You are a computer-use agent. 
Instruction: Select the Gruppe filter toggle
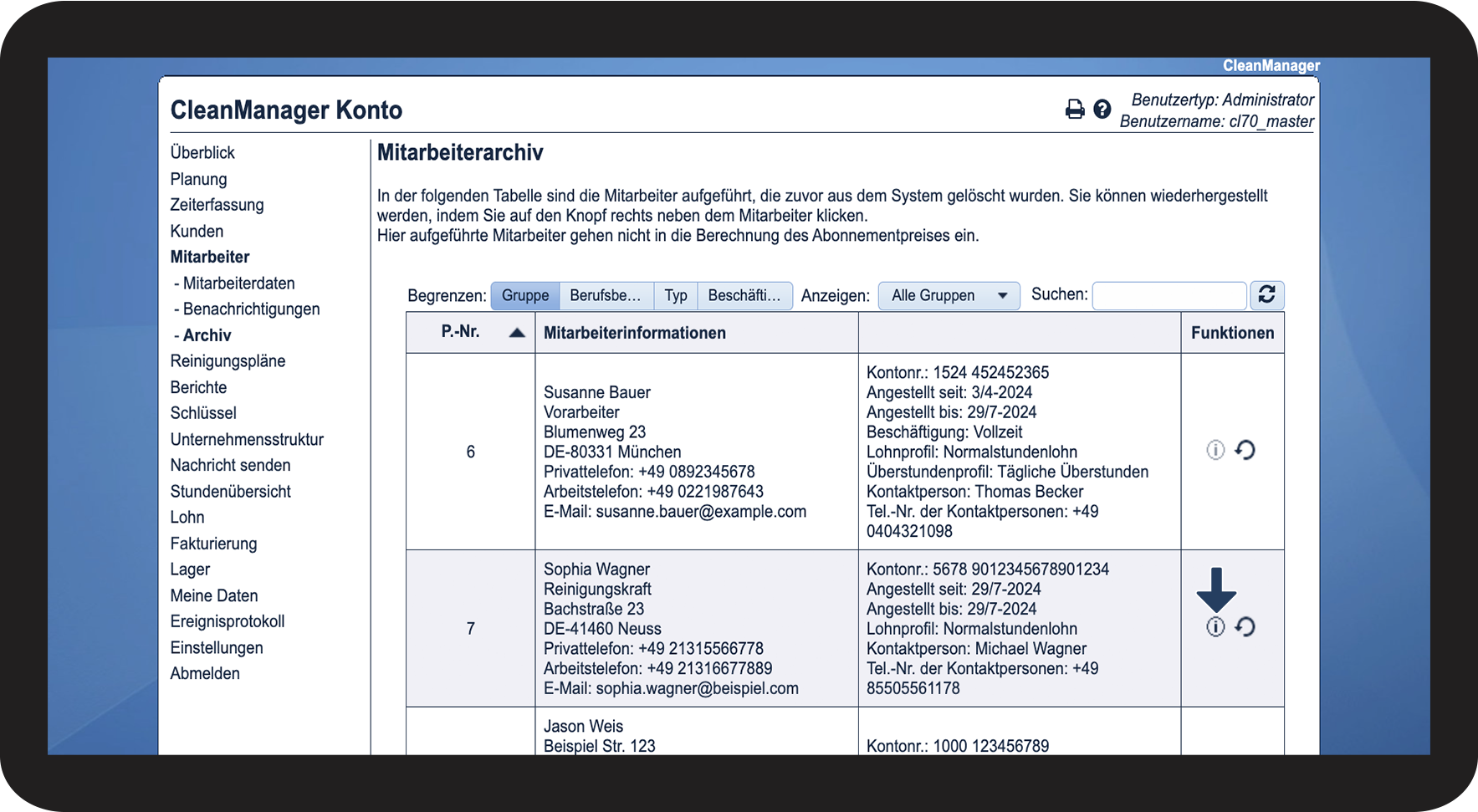click(525, 296)
